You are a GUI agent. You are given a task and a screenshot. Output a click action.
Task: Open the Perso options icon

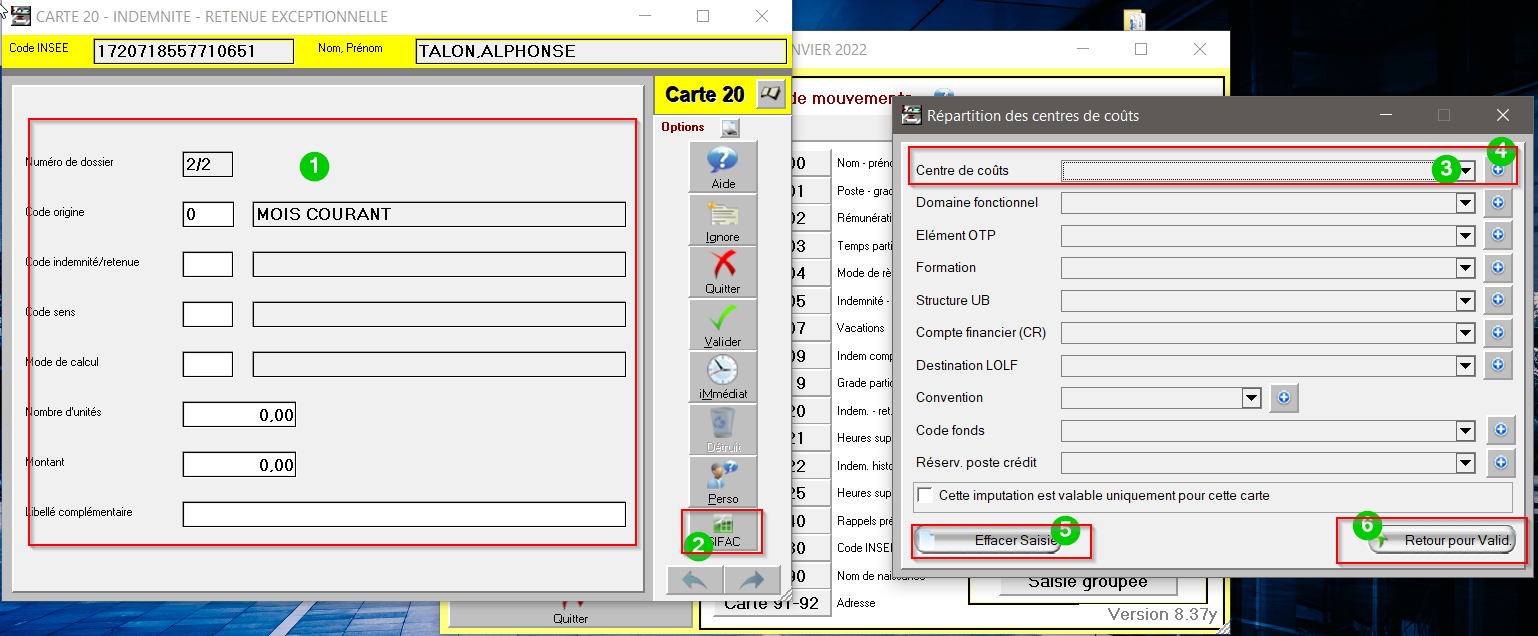tap(723, 481)
